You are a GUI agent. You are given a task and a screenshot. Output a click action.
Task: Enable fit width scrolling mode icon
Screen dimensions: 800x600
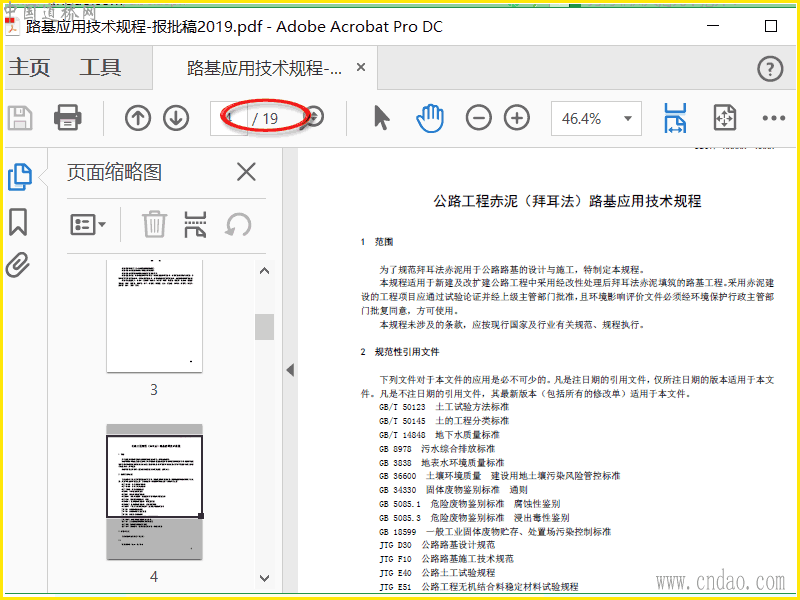pyautogui.click(x=675, y=118)
